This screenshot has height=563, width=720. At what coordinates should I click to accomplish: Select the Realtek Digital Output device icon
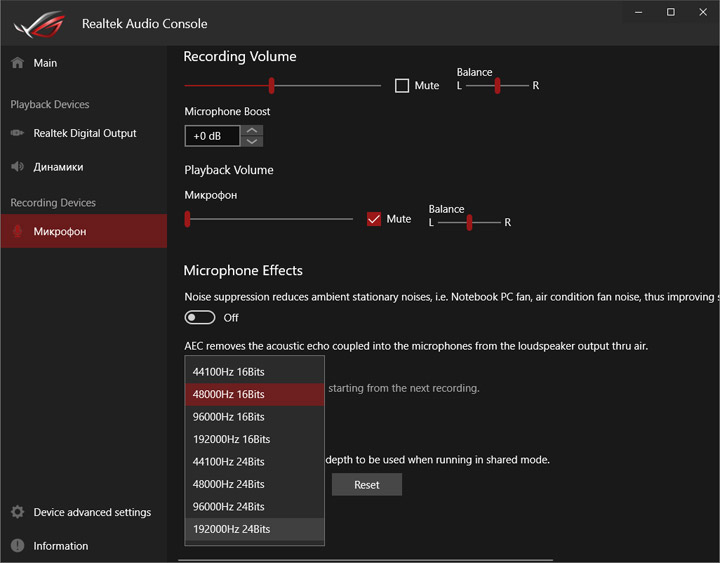17,133
